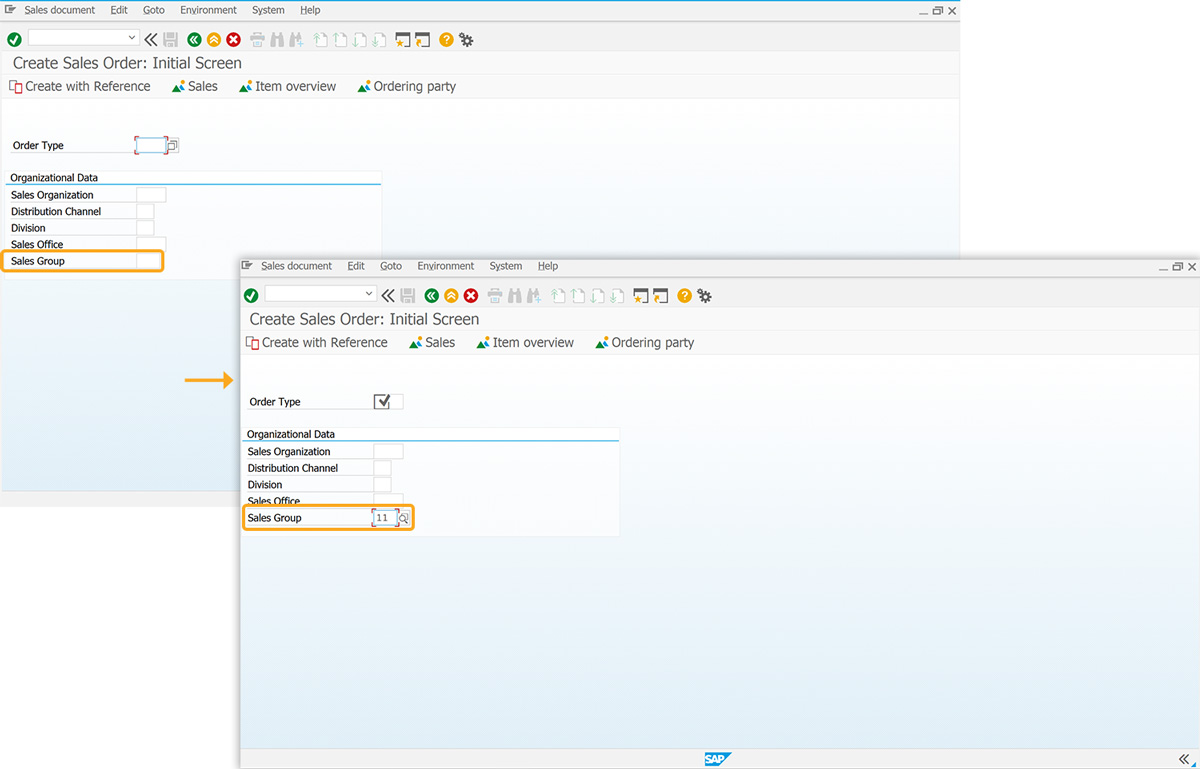This screenshot has width=1200, height=769.
Task: Expand status bar chevron at bottom right
Action: 1186,759
